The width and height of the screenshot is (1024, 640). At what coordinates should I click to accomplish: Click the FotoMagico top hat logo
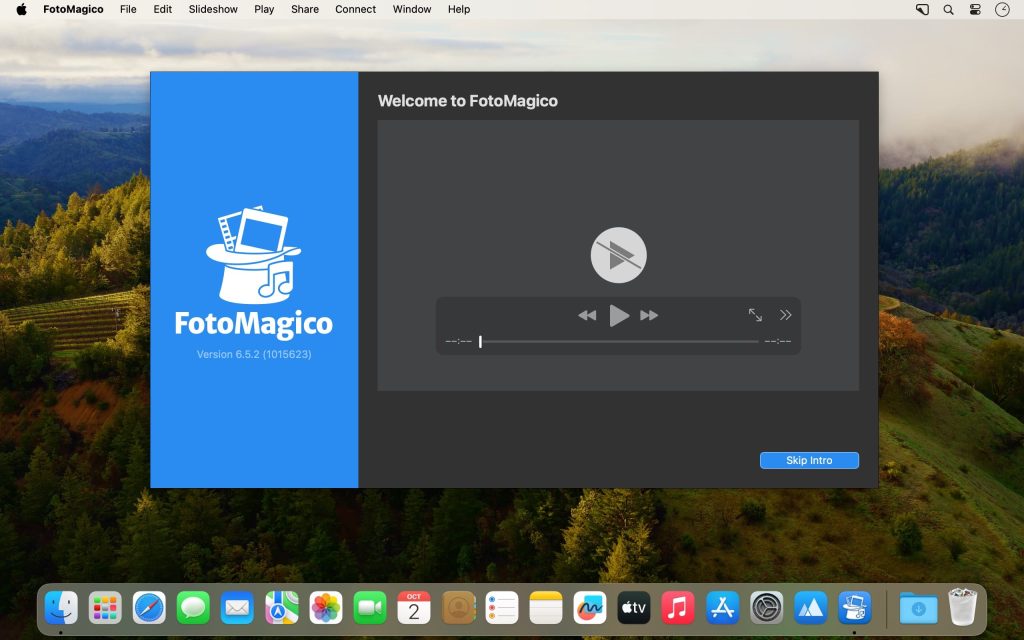point(253,255)
